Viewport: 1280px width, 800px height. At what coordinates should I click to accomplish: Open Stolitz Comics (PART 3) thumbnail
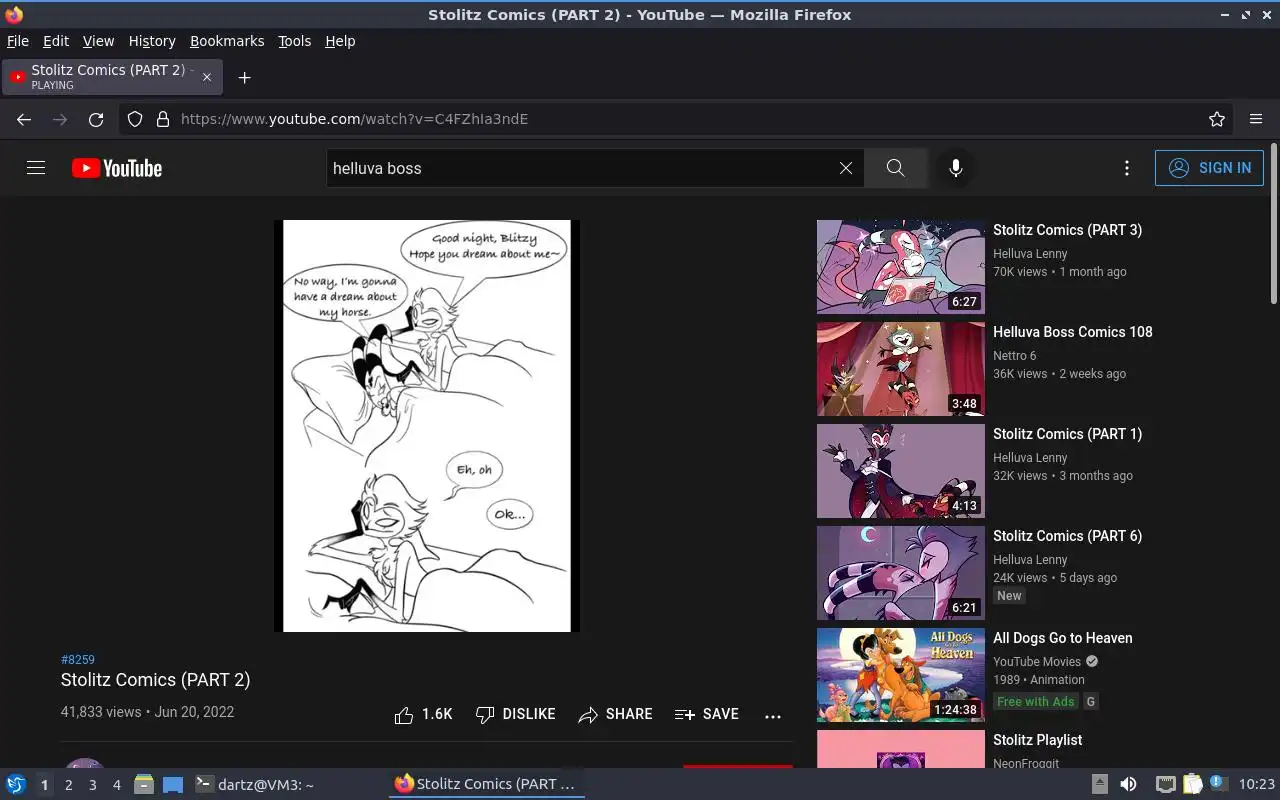[901, 267]
